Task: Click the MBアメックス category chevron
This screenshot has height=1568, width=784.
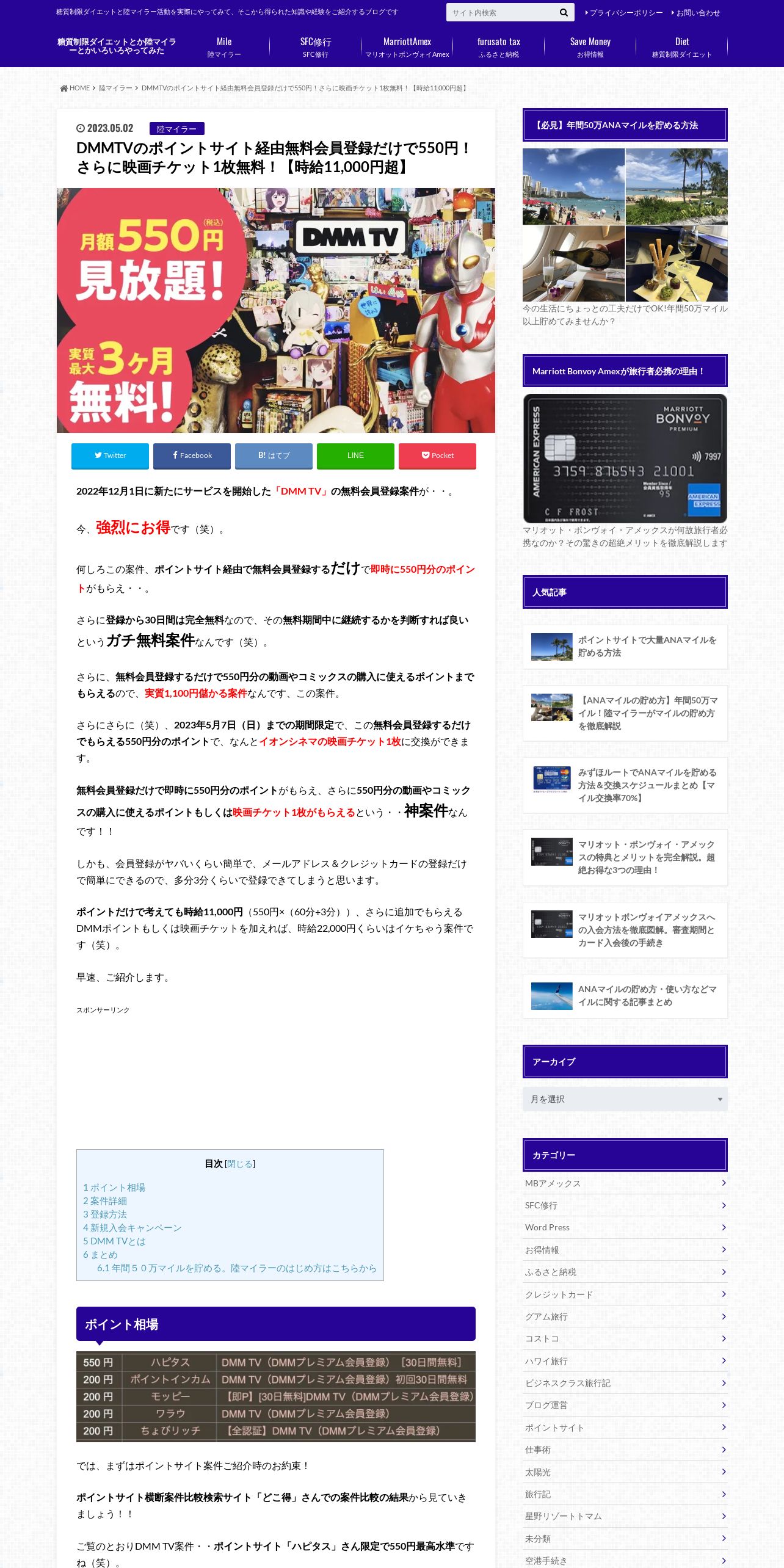Action: tap(724, 1183)
